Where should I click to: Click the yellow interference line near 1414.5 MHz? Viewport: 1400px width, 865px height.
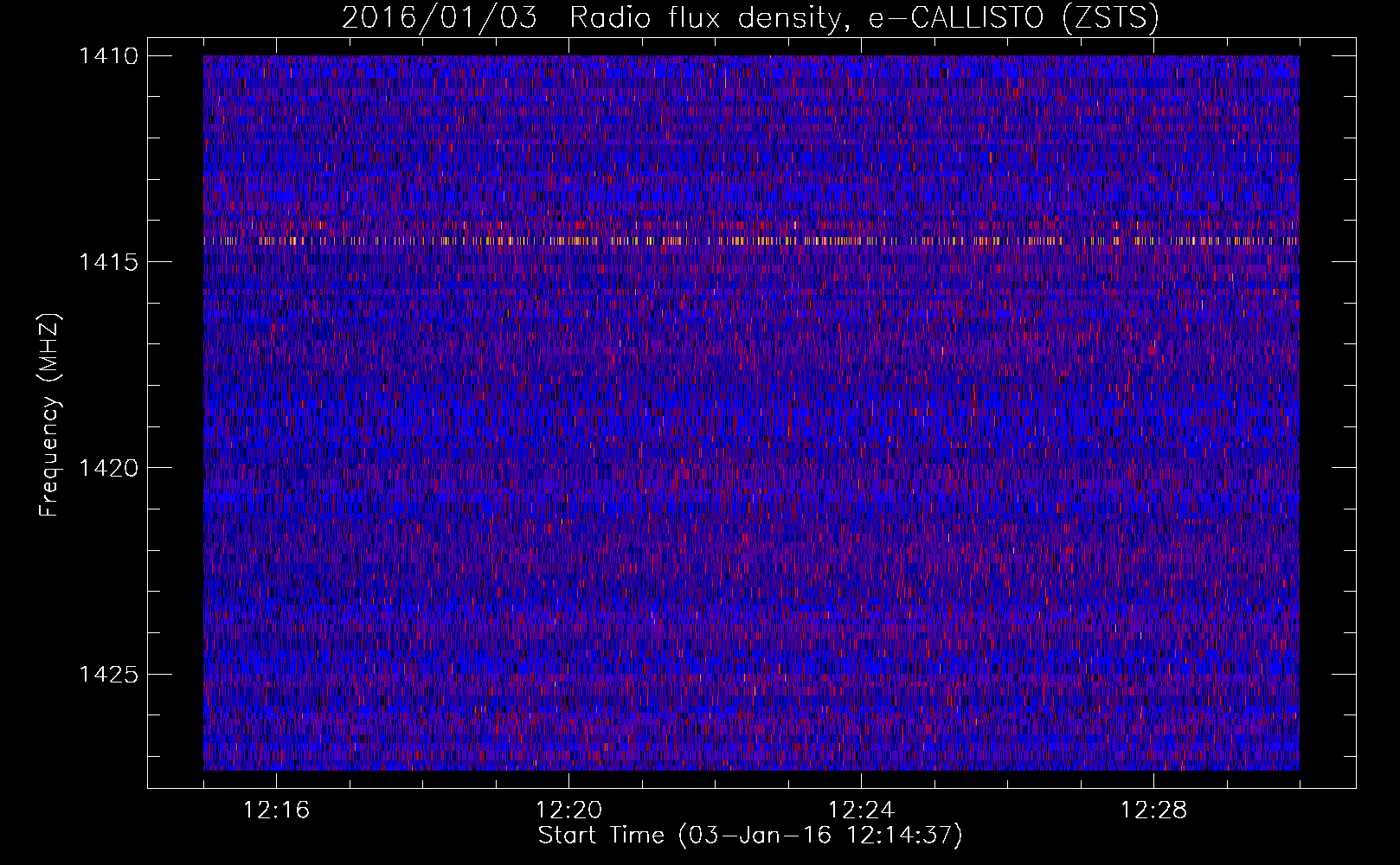(751, 240)
